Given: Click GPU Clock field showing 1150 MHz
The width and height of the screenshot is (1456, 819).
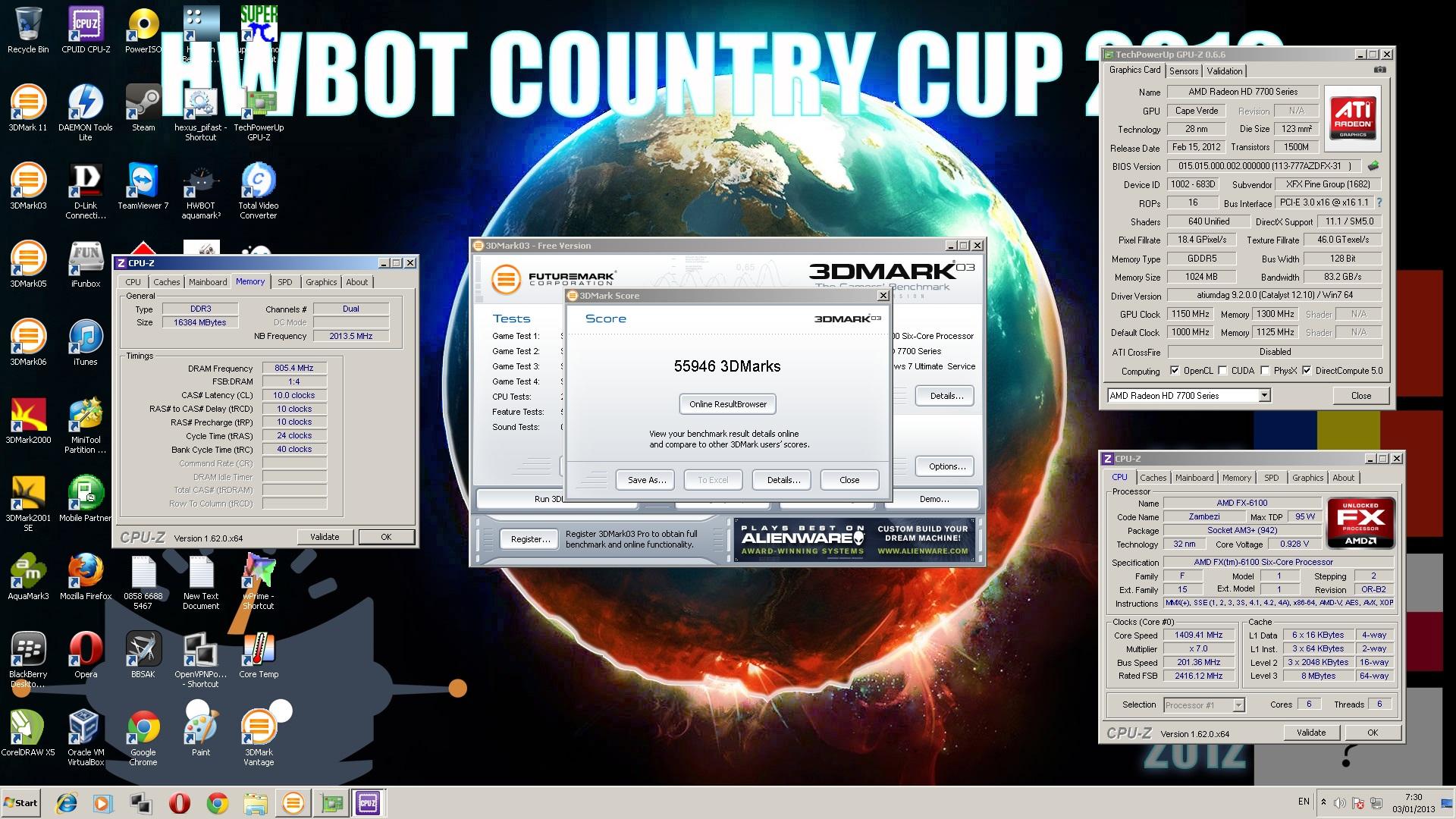Looking at the screenshot, I should pyautogui.click(x=1191, y=314).
